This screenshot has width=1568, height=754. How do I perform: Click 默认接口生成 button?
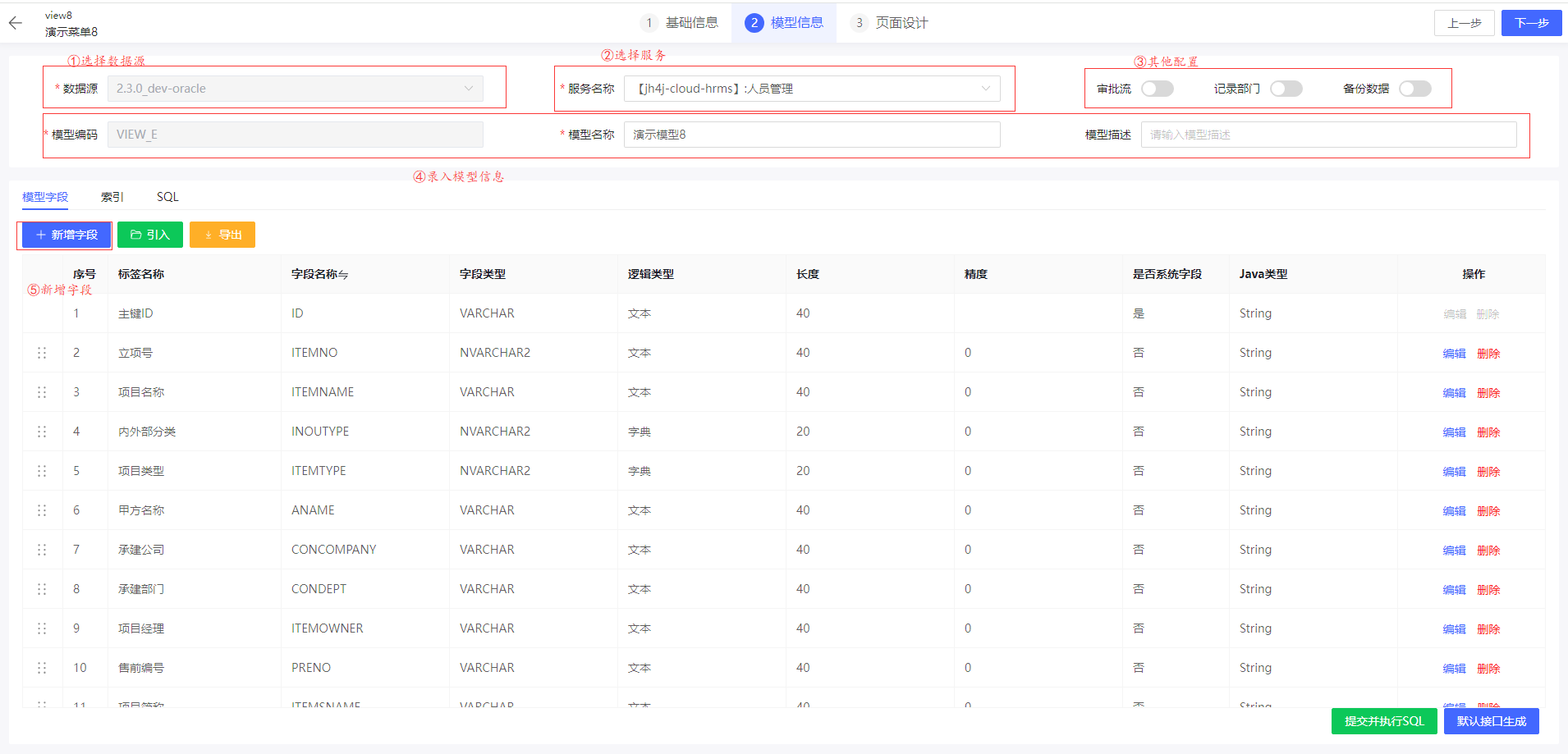pyautogui.click(x=1492, y=721)
